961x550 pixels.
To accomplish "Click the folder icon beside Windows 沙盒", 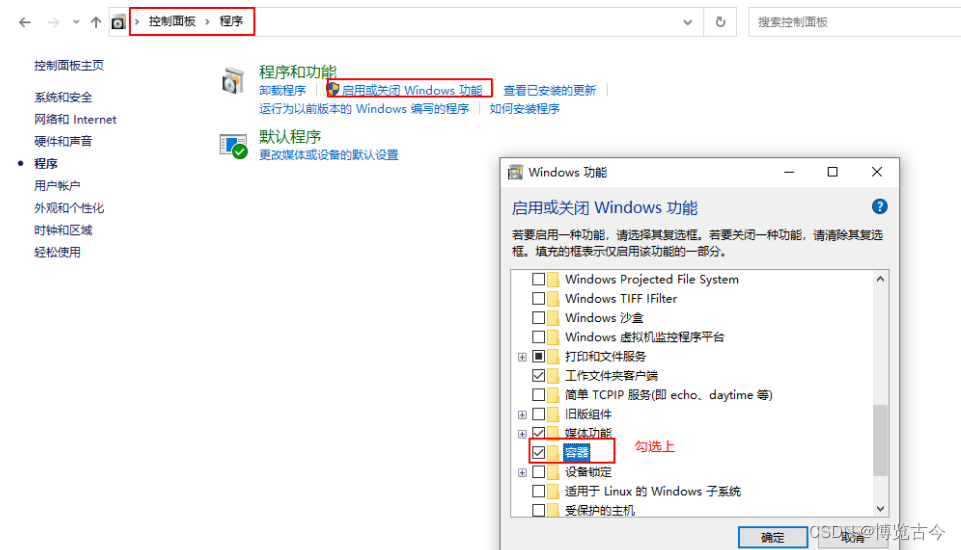I will tap(553, 318).
